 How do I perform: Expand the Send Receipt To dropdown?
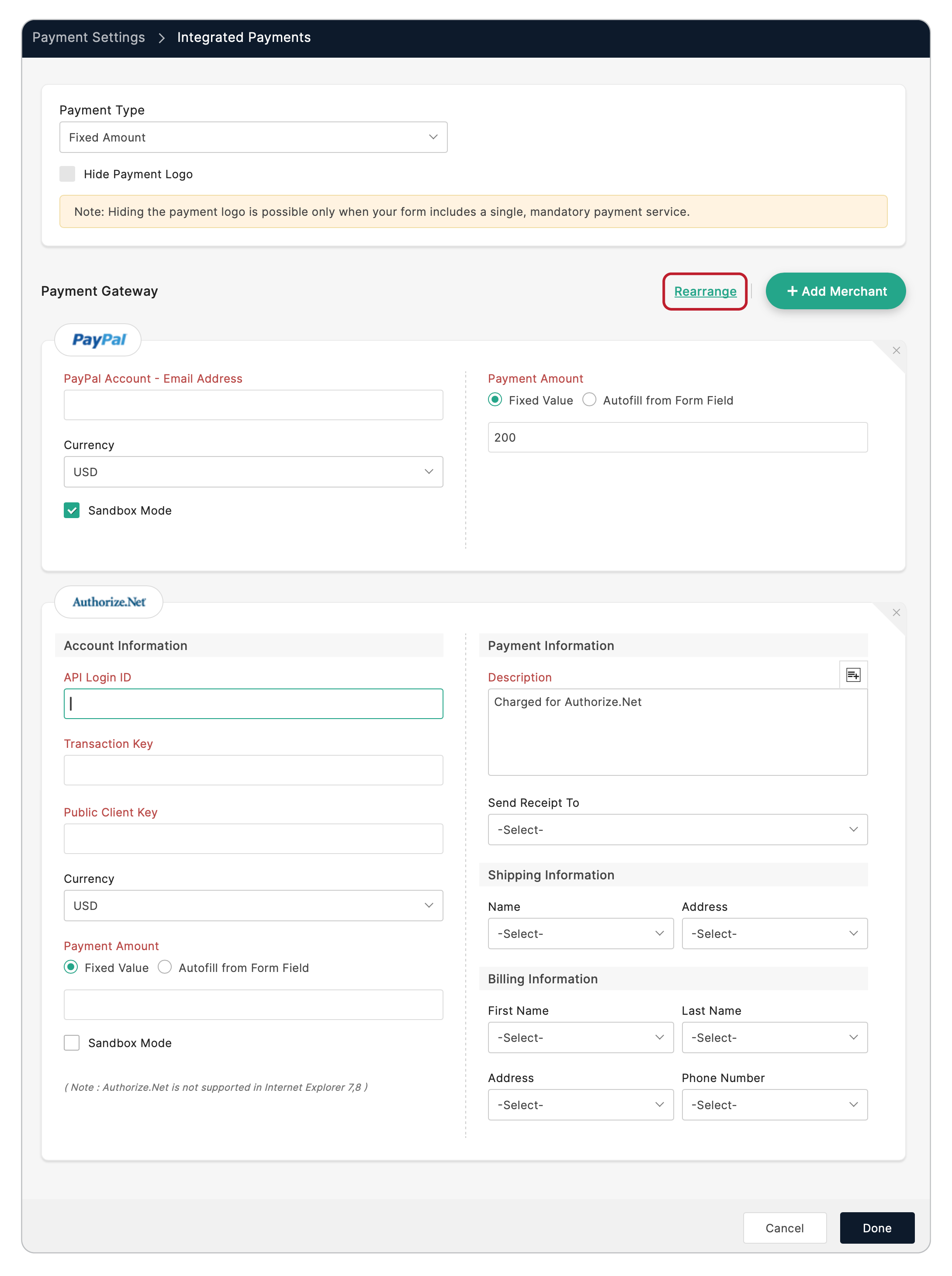[x=677, y=830]
